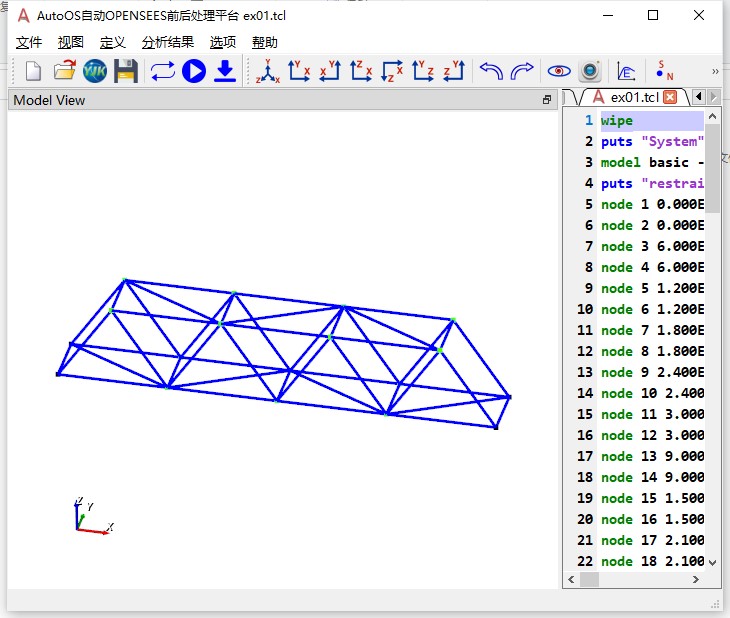Create a new file with the blank page icon
This screenshot has width=730, height=618.
pyautogui.click(x=33, y=72)
